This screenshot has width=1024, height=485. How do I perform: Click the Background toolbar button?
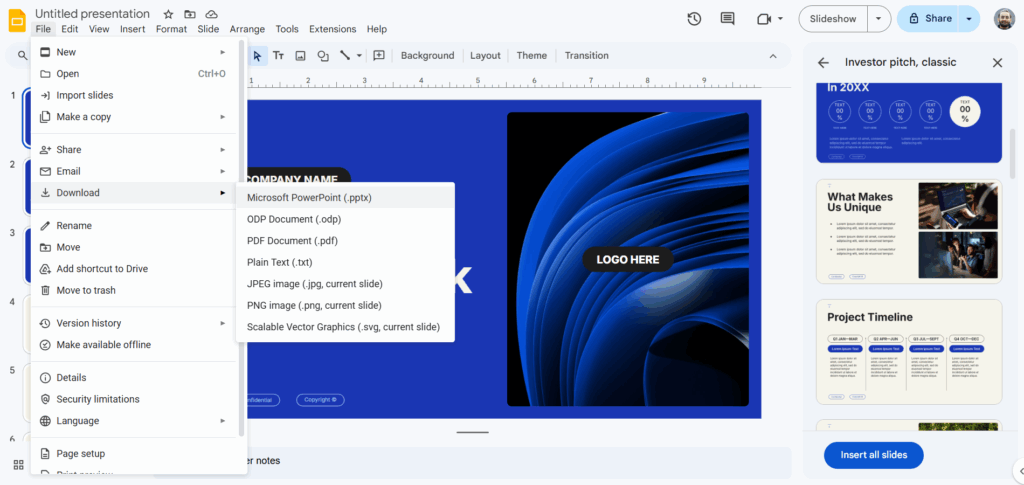(x=427, y=56)
